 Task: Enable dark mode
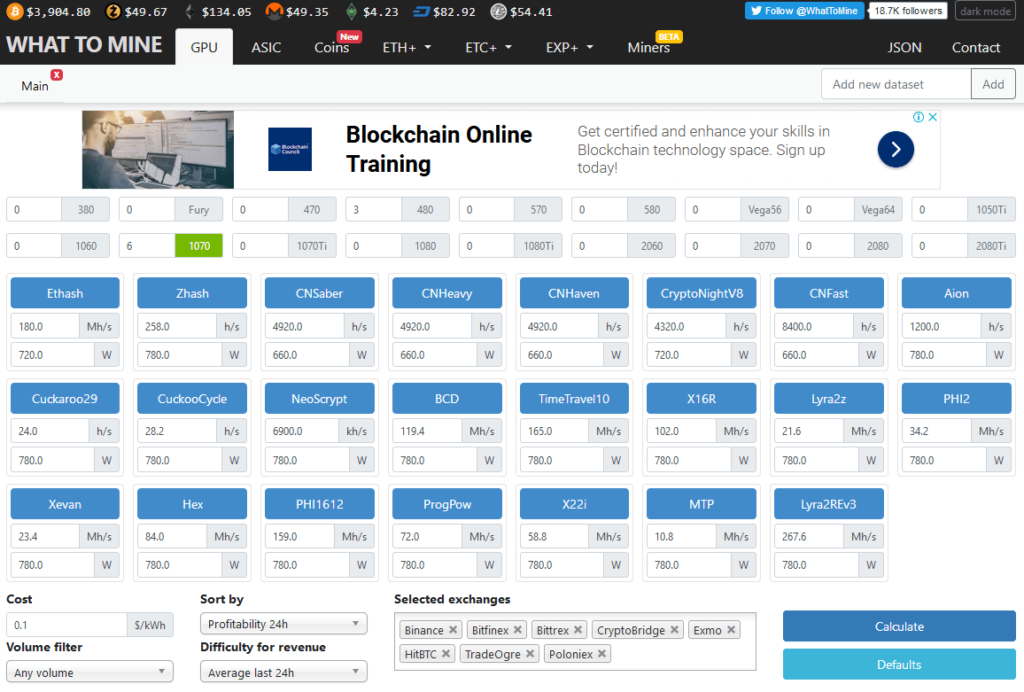tap(982, 11)
